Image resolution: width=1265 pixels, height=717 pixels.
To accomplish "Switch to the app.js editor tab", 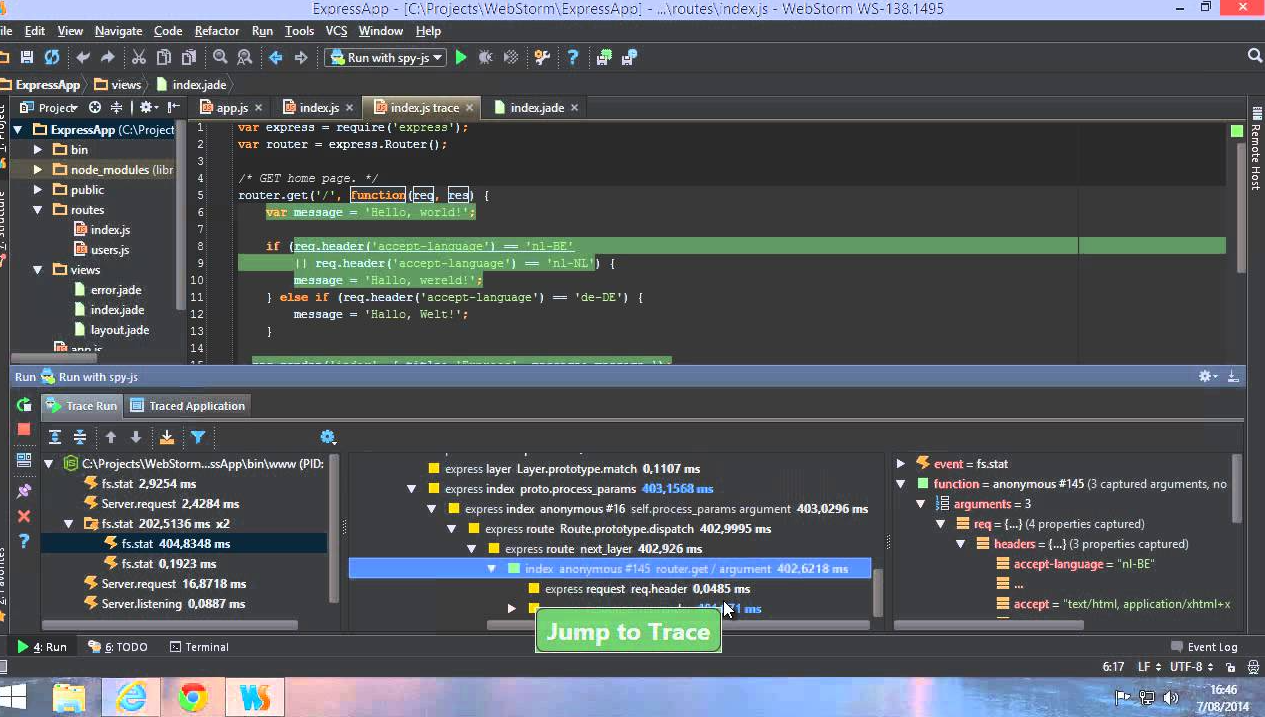I will pyautogui.click(x=231, y=107).
